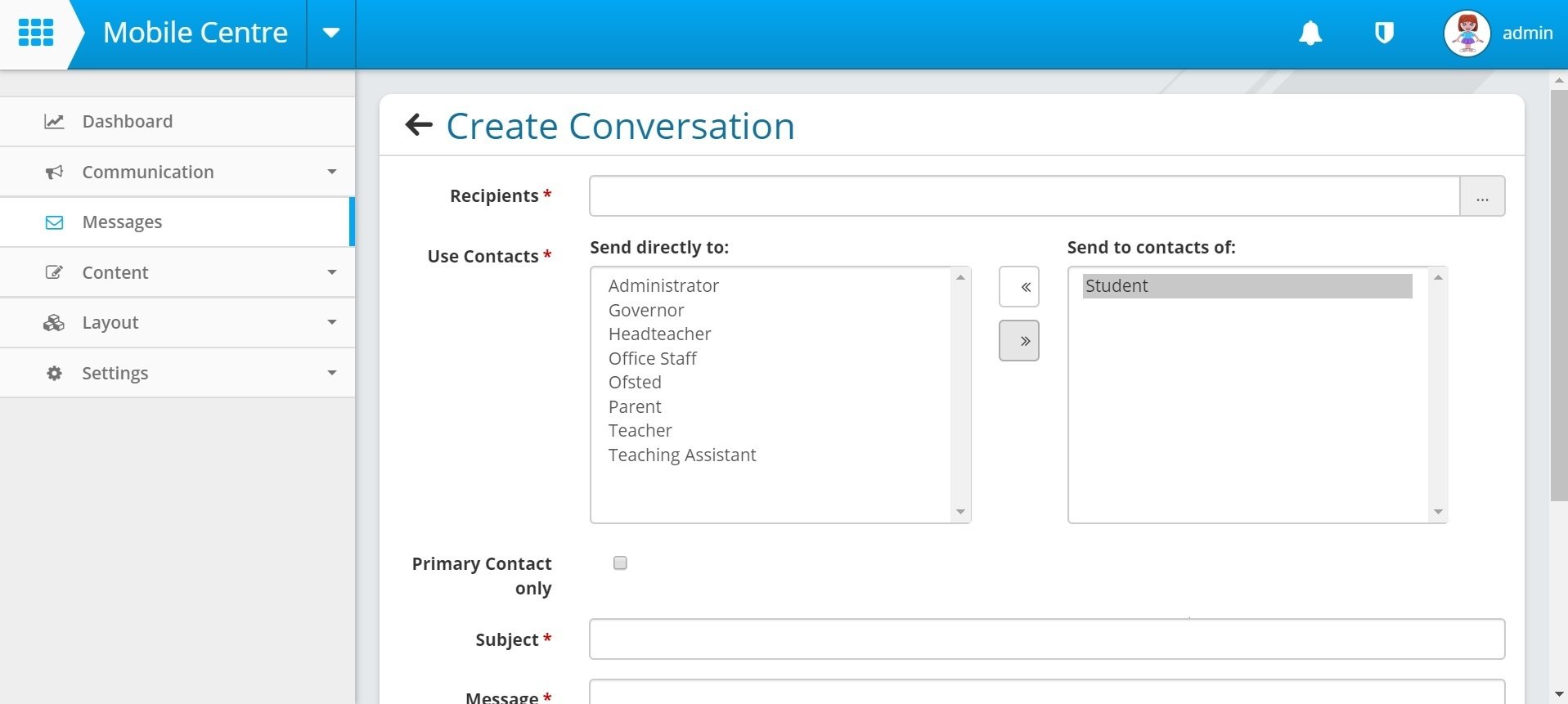Click the Content edit icon
Screen dimensions: 1568x704
[54, 272]
